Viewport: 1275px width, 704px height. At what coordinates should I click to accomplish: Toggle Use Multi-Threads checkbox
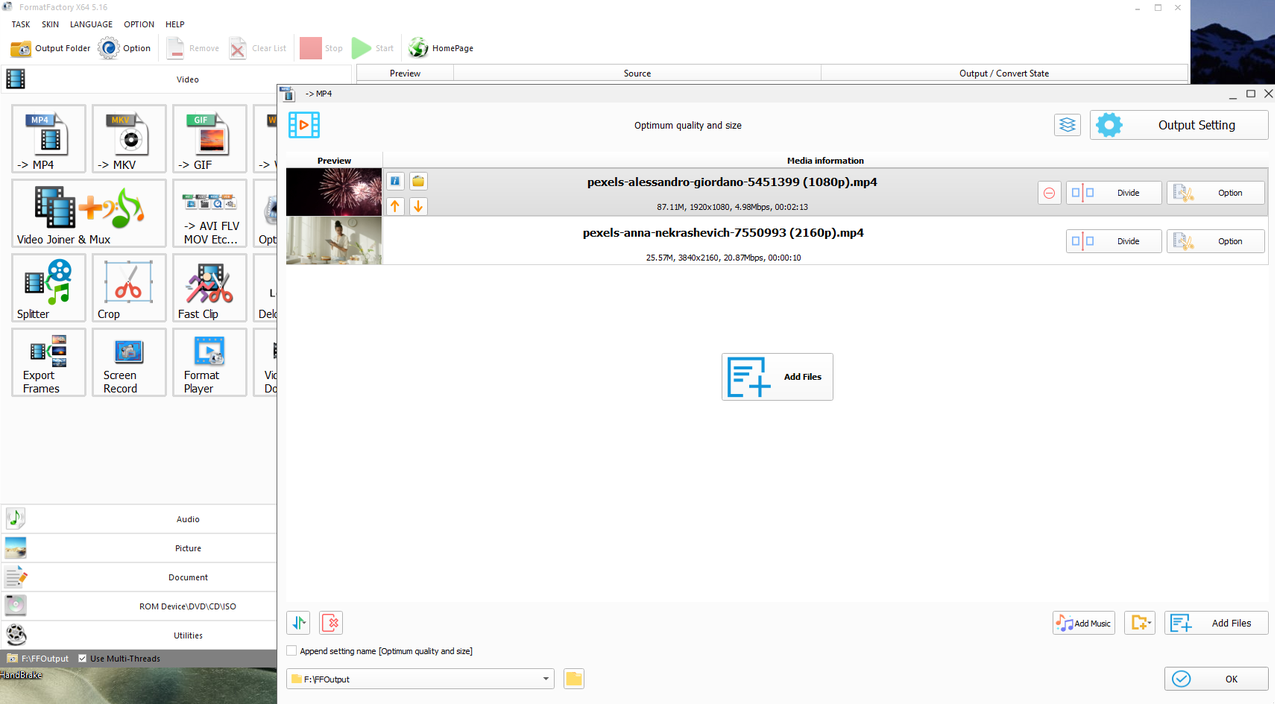(x=83, y=658)
